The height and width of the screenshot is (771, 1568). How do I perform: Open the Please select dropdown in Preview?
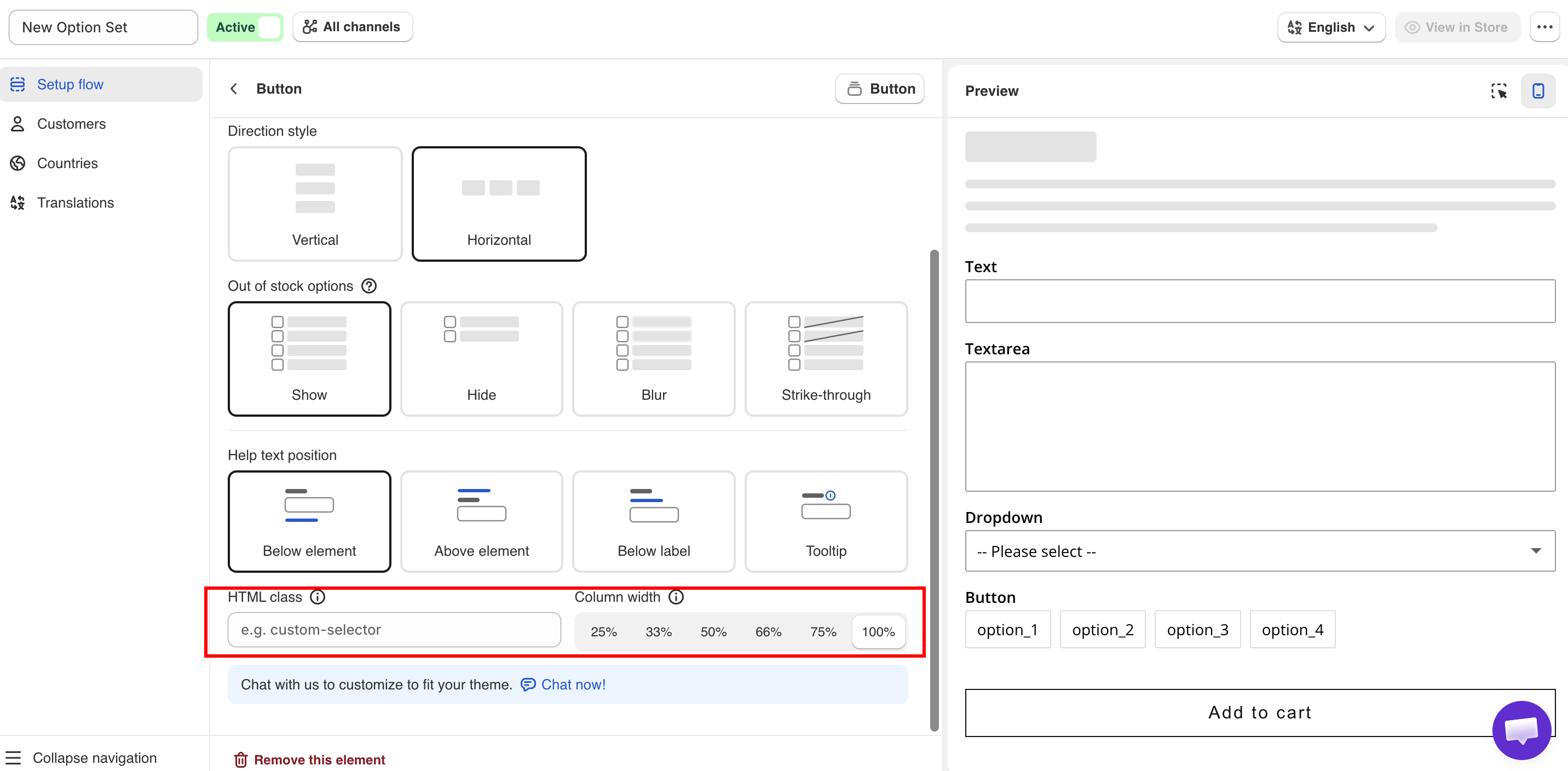click(1260, 551)
